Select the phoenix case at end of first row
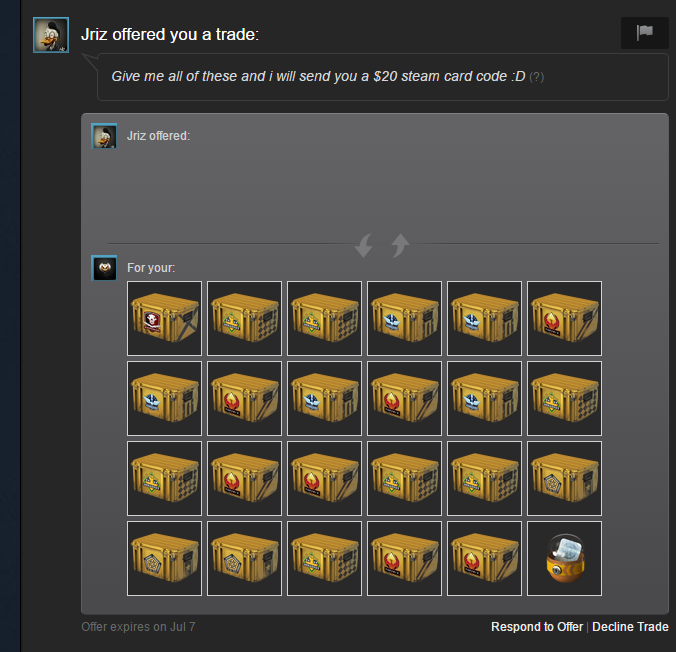This screenshot has height=652, width=676. [x=564, y=318]
